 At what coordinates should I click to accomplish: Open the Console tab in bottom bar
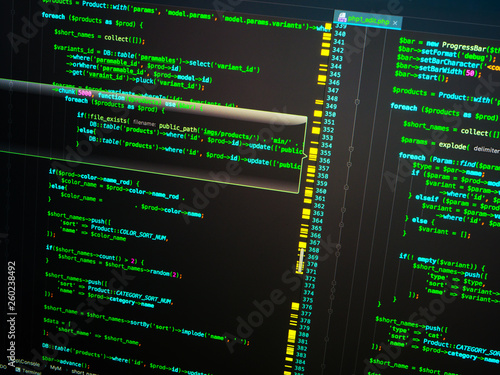29,363
